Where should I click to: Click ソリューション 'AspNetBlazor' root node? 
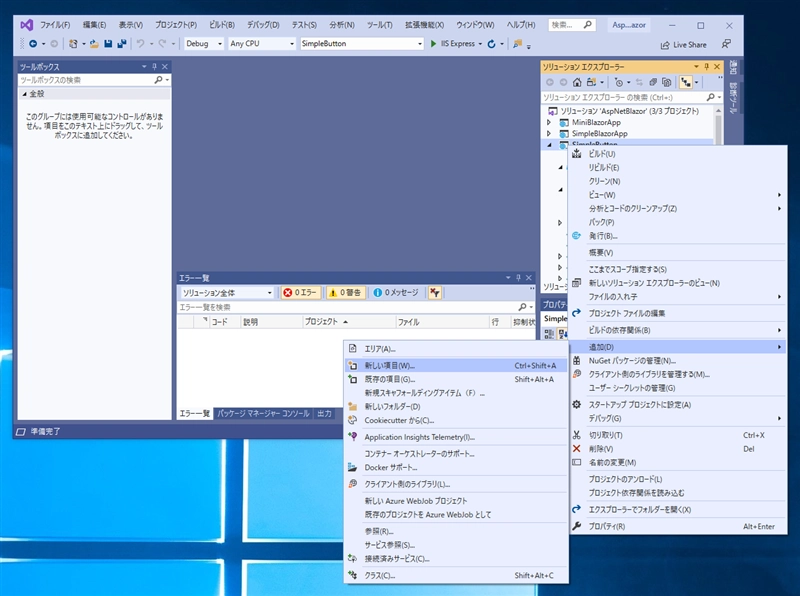629,111
